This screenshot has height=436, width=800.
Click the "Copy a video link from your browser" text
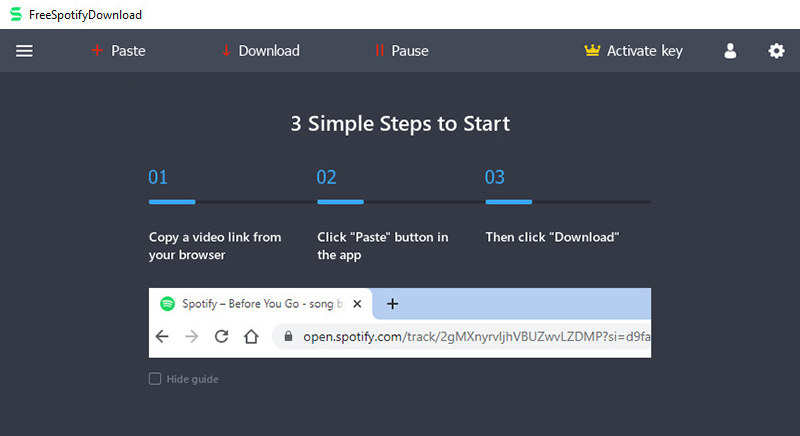pyautogui.click(x=215, y=246)
